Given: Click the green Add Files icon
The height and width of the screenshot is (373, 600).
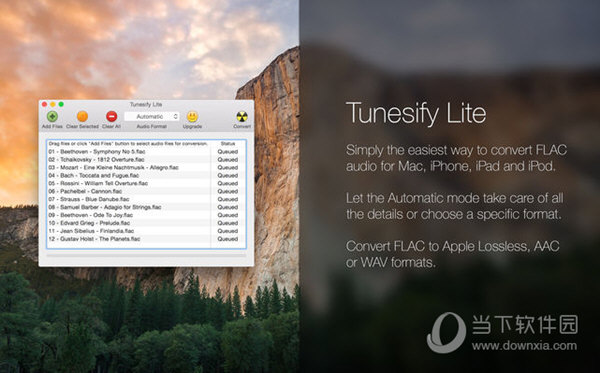Looking at the screenshot, I should point(52,116).
